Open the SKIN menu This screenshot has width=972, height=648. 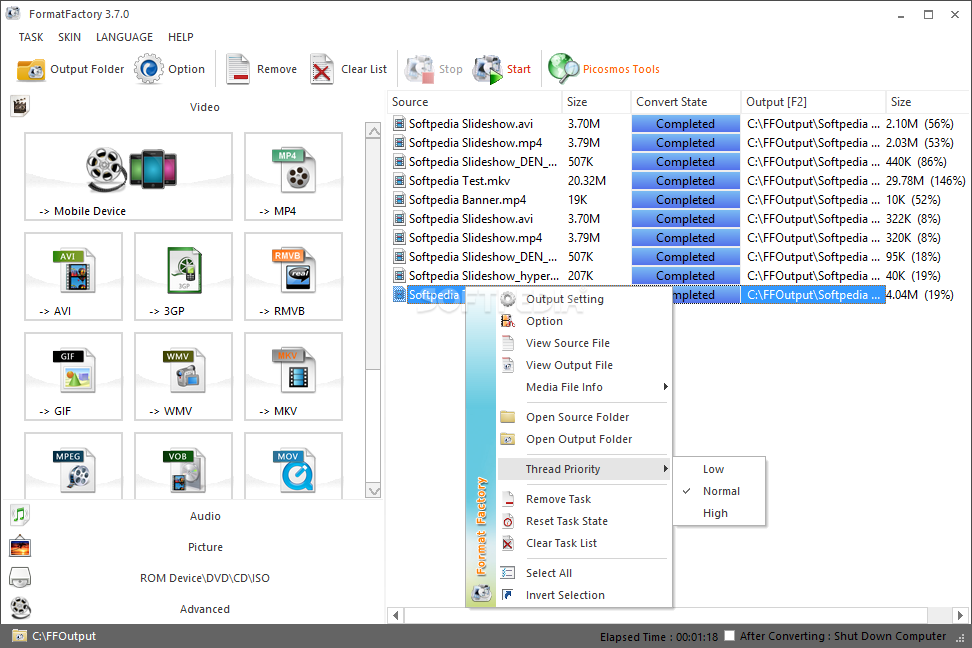pos(69,37)
